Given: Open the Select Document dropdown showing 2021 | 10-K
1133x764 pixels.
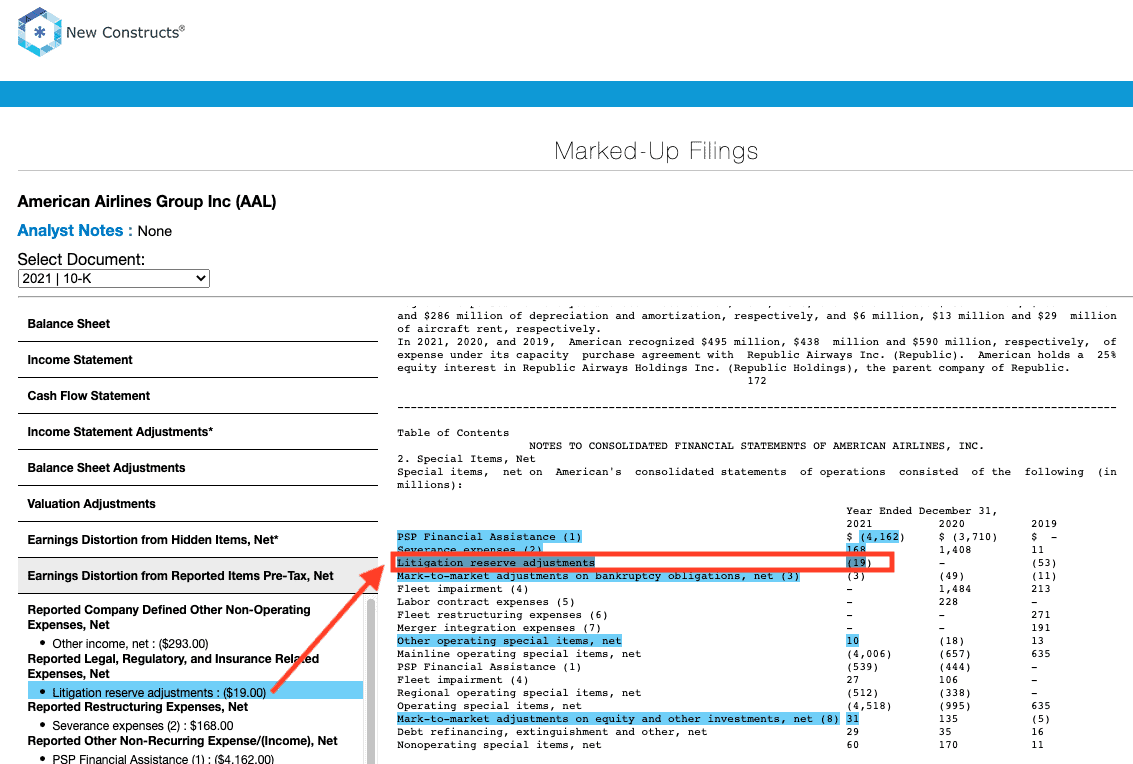Looking at the screenshot, I should [113, 278].
